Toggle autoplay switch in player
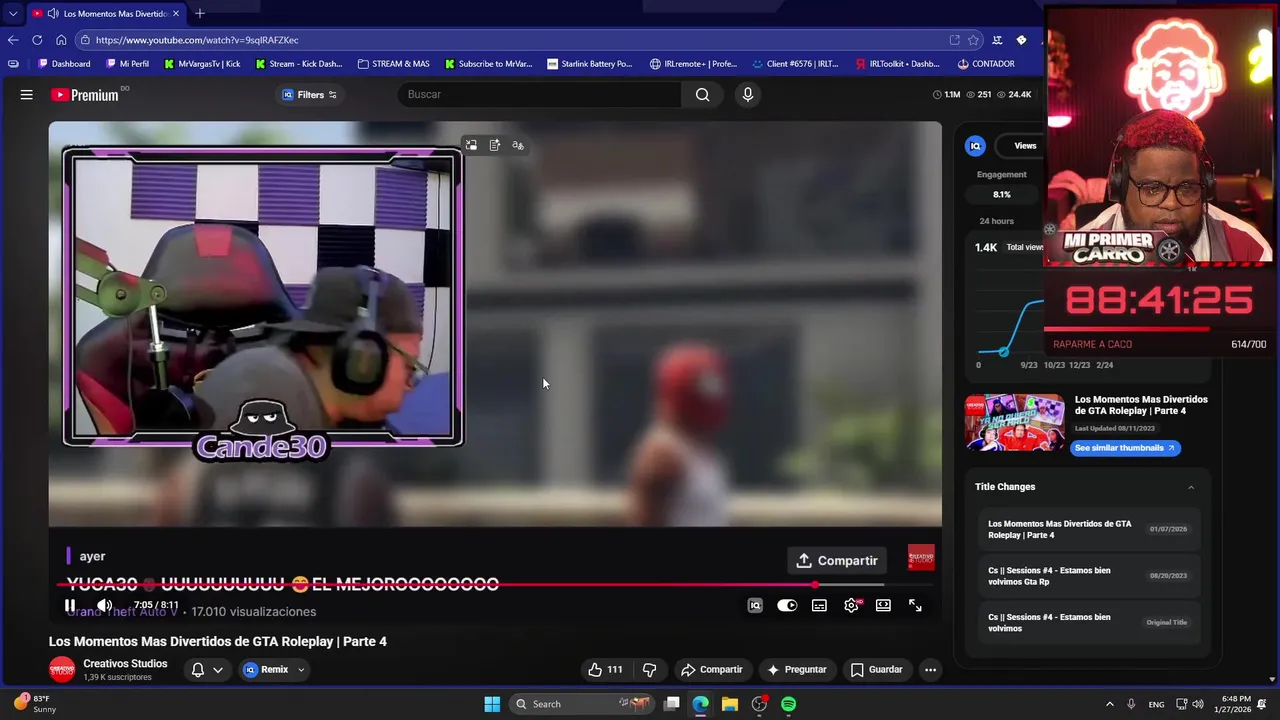 coord(787,605)
